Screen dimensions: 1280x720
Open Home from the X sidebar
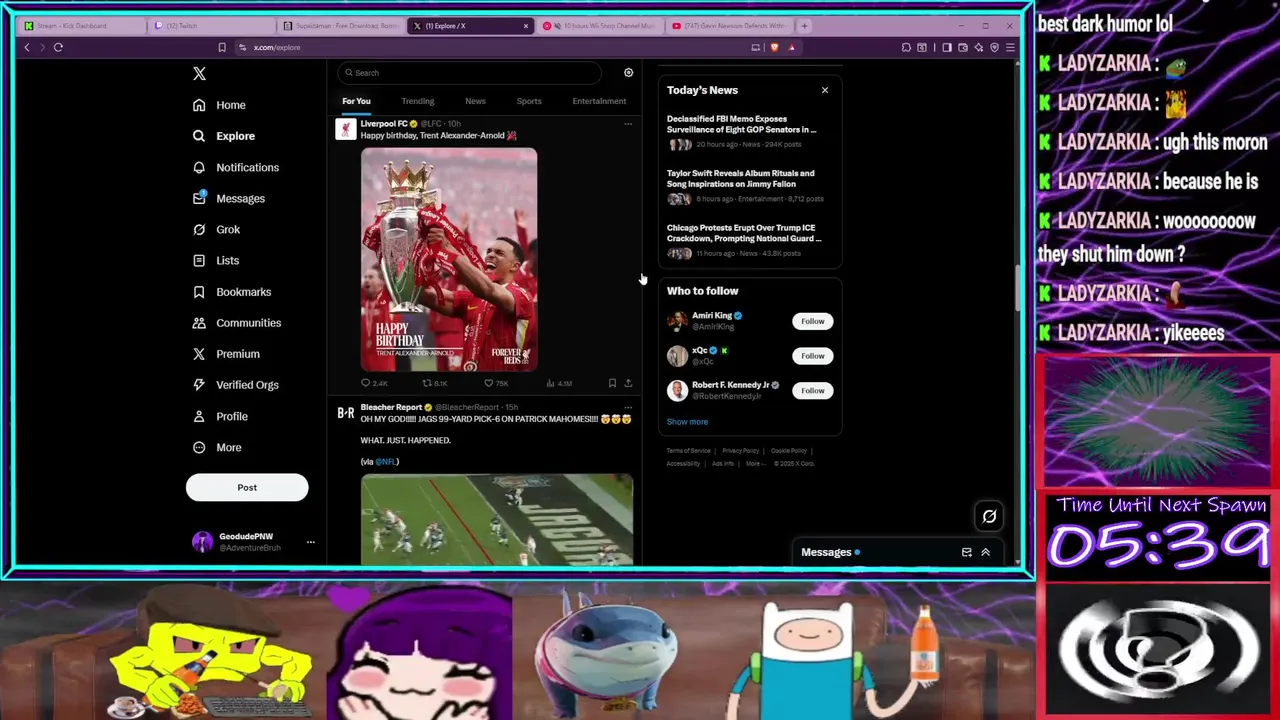tap(219, 105)
